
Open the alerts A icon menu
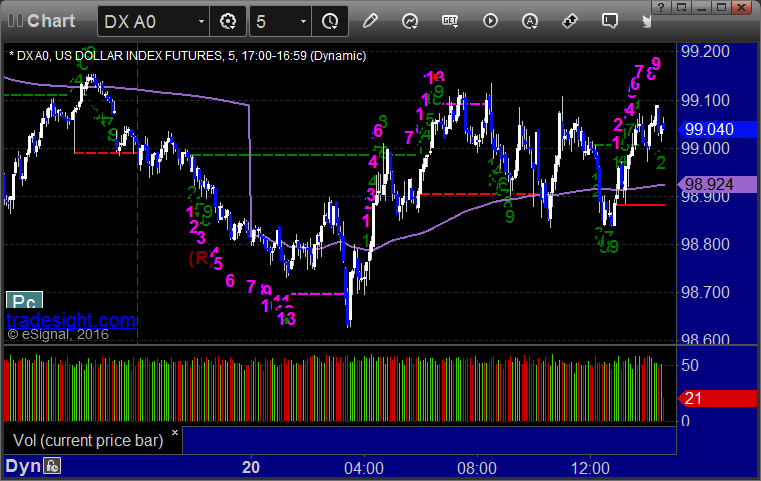click(529, 21)
